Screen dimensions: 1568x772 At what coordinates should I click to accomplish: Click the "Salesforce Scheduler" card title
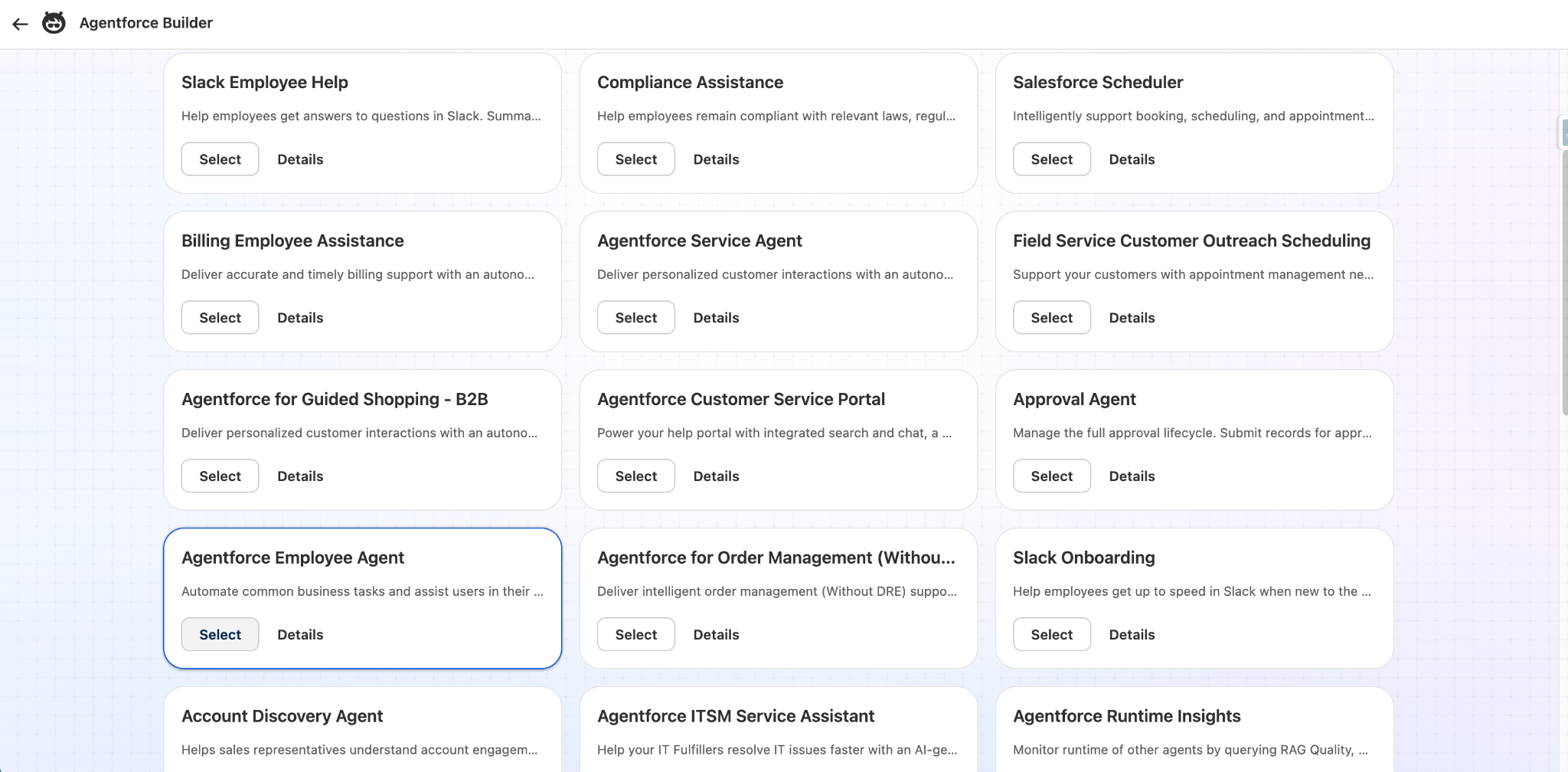click(x=1098, y=83)
